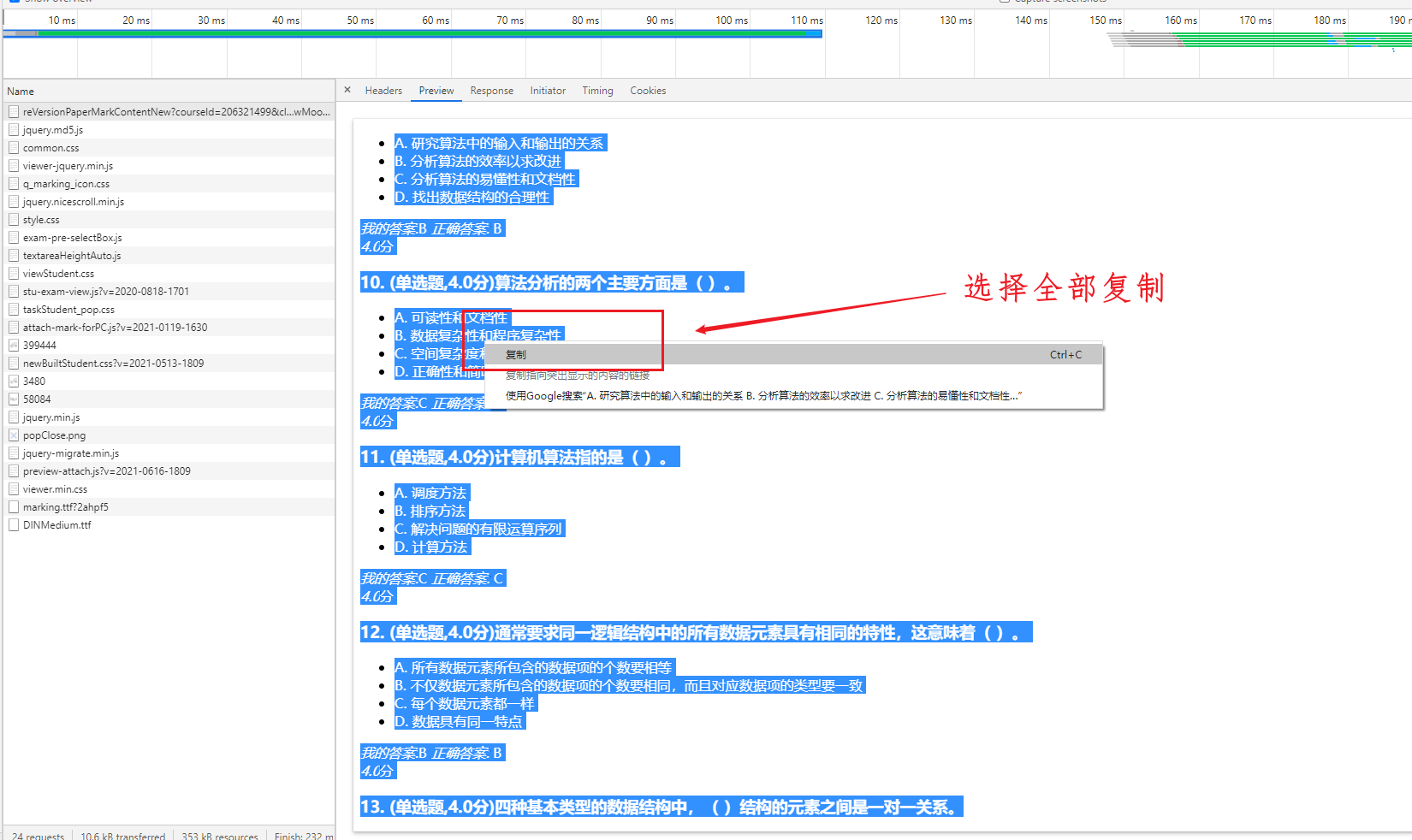Select the viewStudent.css request

169,274
